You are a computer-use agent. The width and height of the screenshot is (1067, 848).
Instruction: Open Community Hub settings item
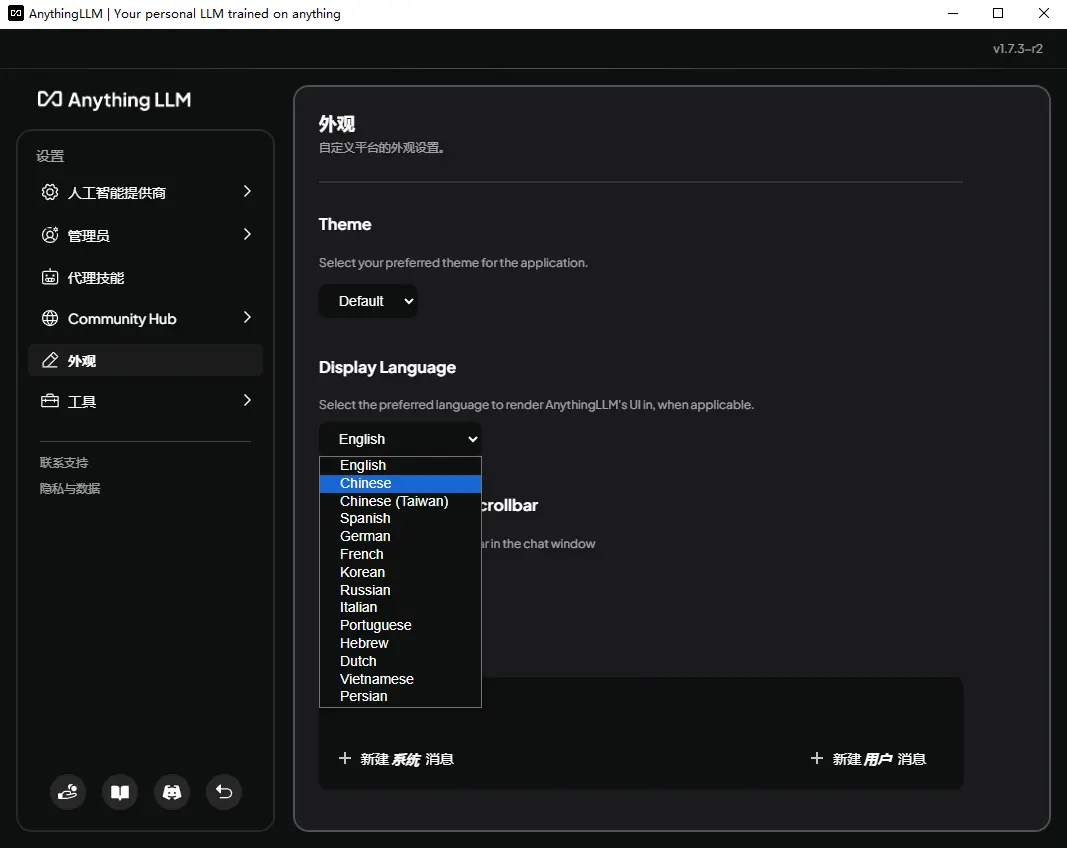146,319
